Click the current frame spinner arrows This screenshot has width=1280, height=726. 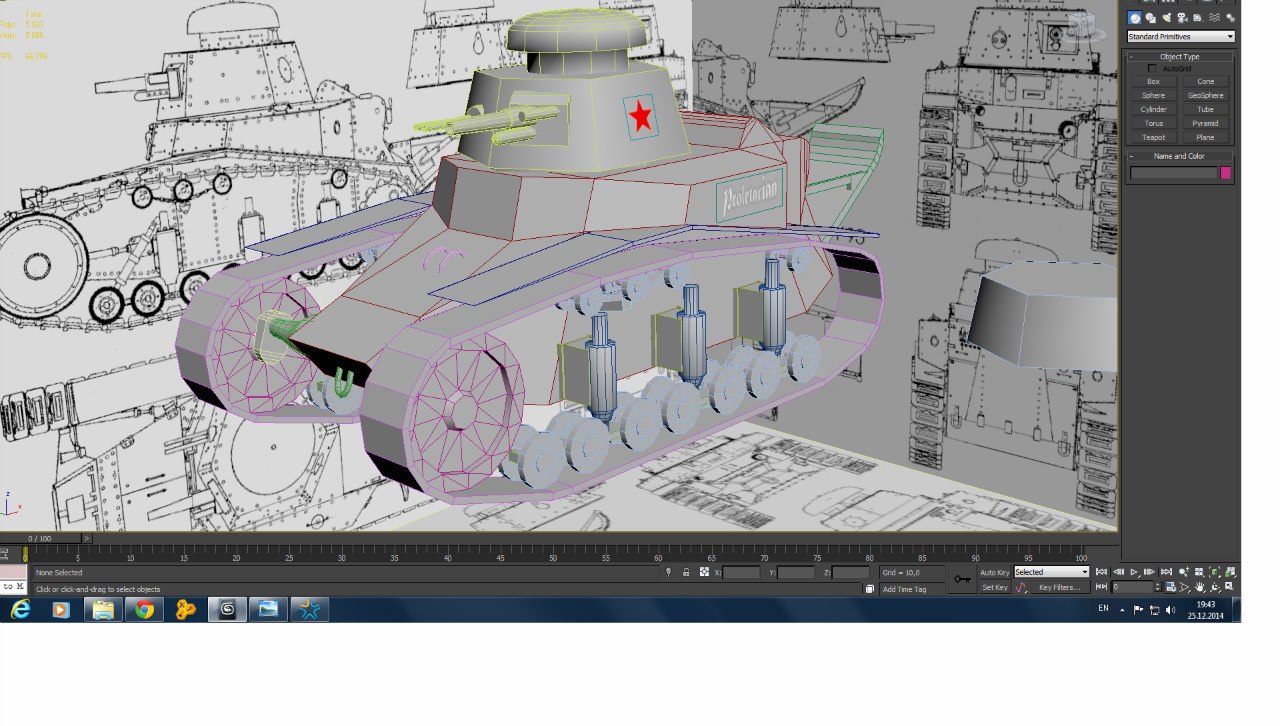pos(1158,587)
